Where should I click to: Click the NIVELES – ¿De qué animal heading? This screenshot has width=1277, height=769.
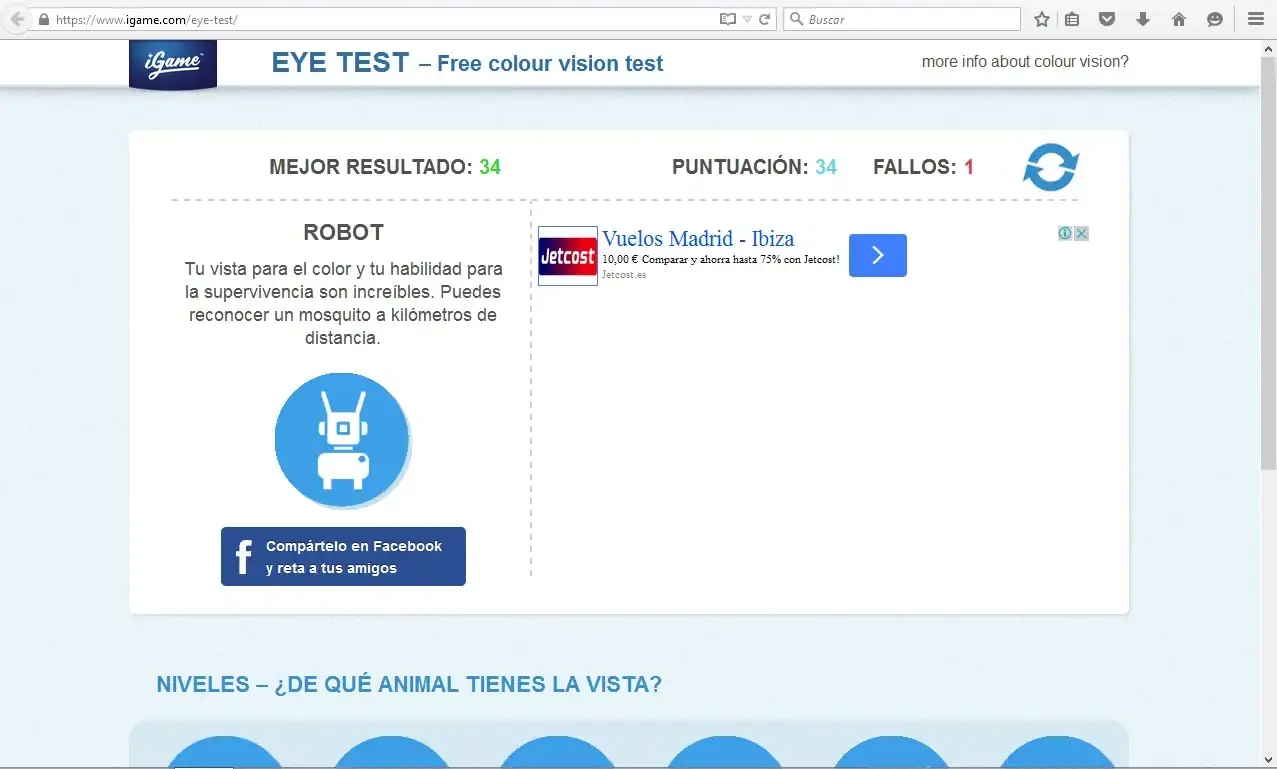[x=409, y=685]
